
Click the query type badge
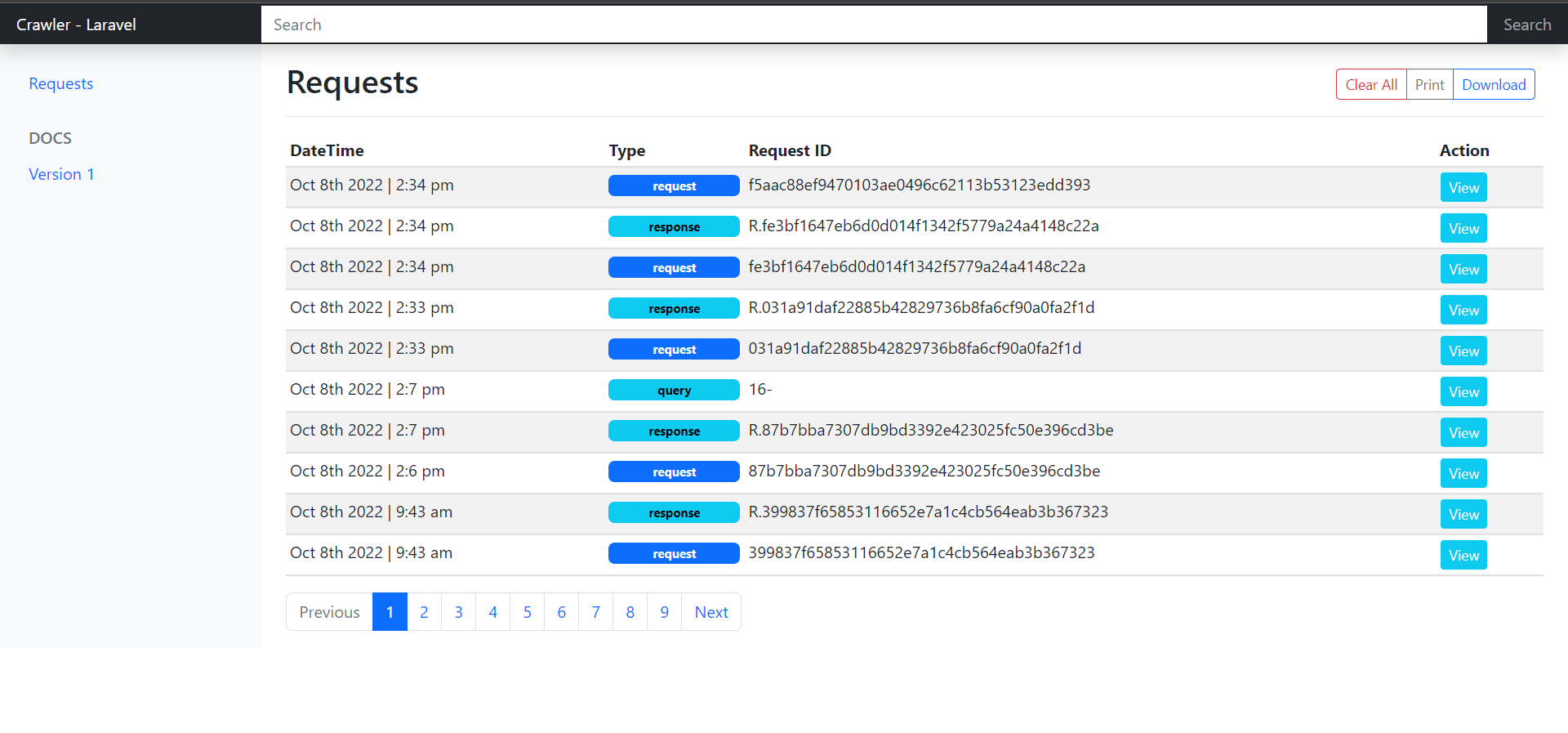pyautogui.click(x=674, y=391)
